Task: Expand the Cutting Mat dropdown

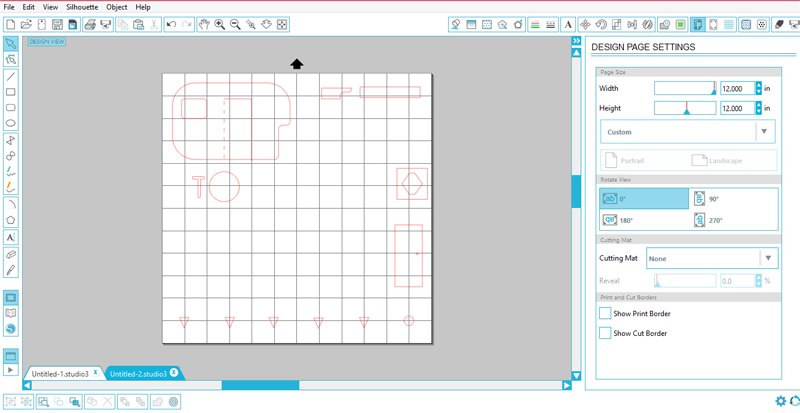Action: click(766, 258)
